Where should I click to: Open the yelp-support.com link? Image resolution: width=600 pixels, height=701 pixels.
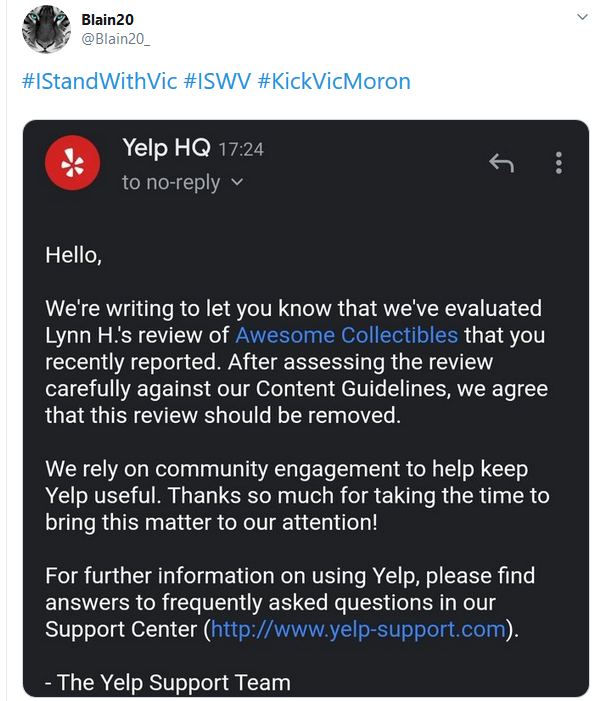tap(358, 629)
